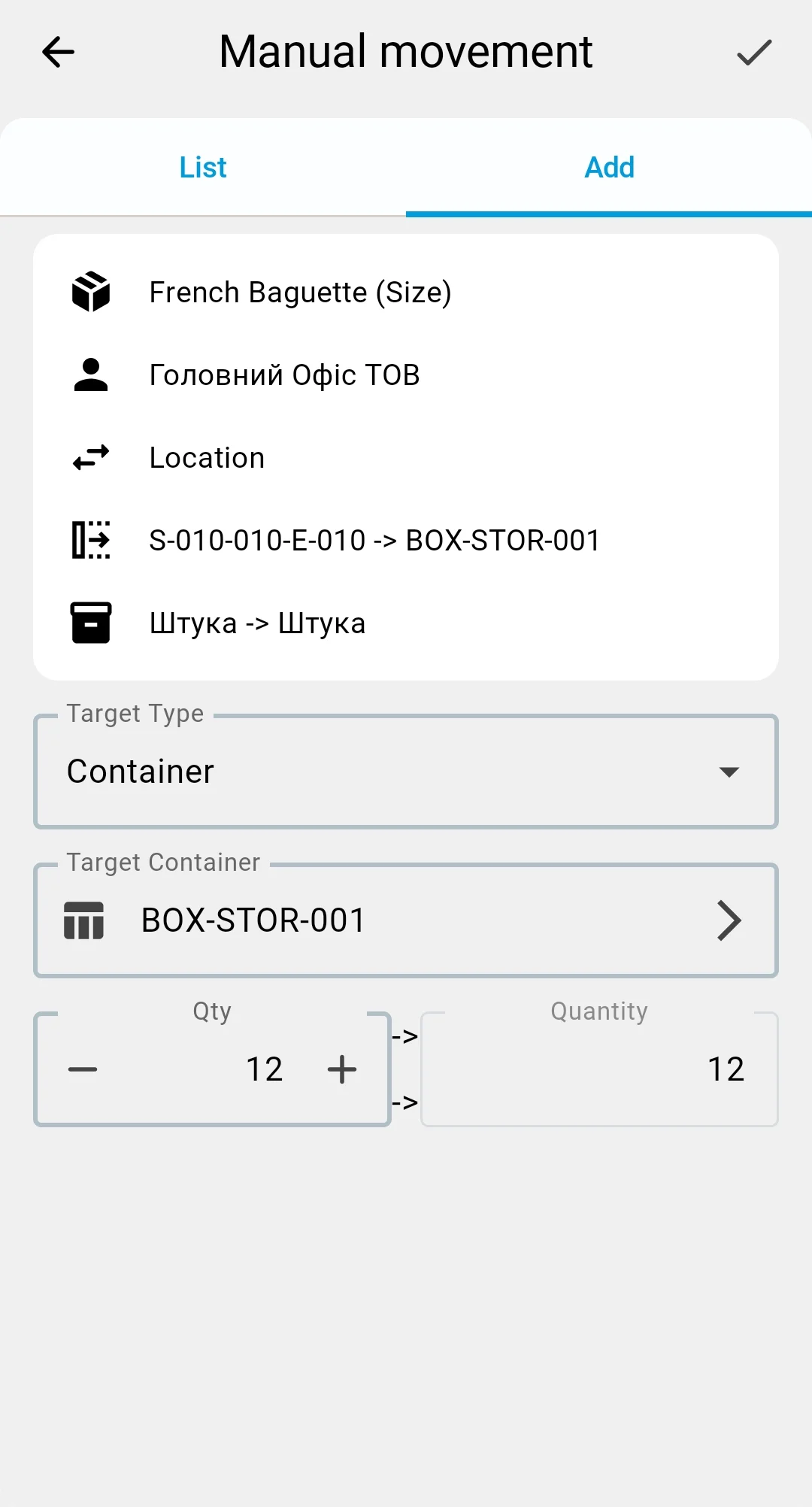Select the French Baguette (Size) row
812x1507 pixels.
pos(406,292)
